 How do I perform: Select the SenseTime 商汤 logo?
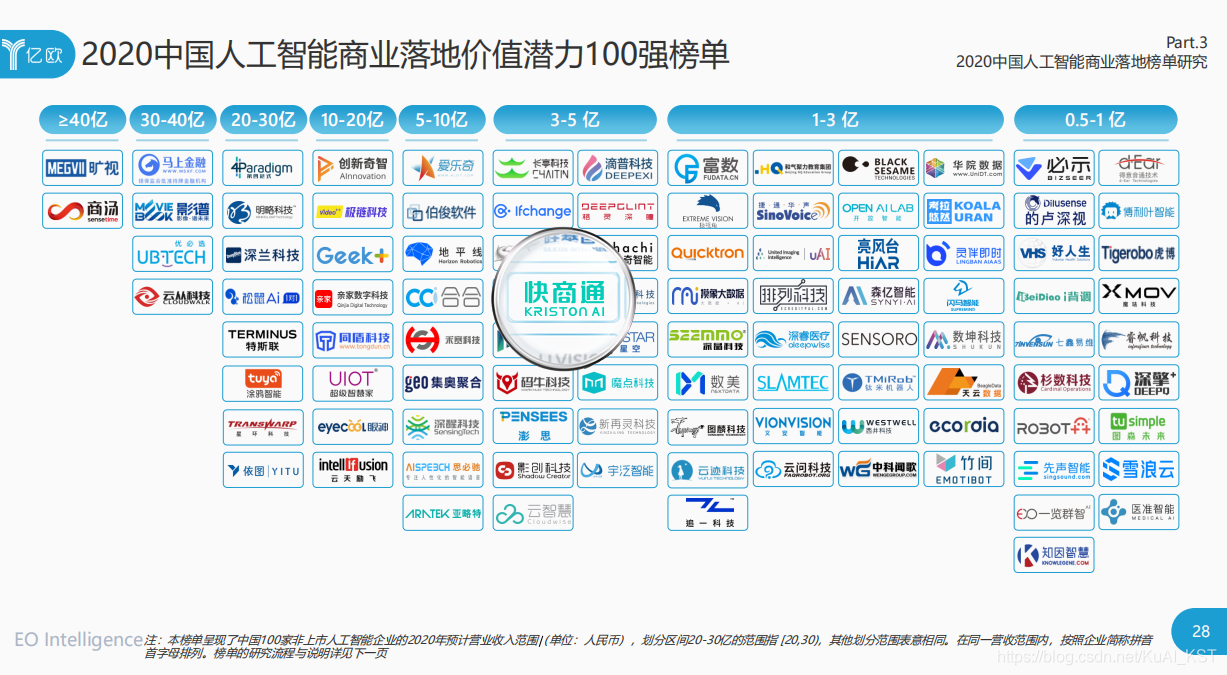click(81, 211)
